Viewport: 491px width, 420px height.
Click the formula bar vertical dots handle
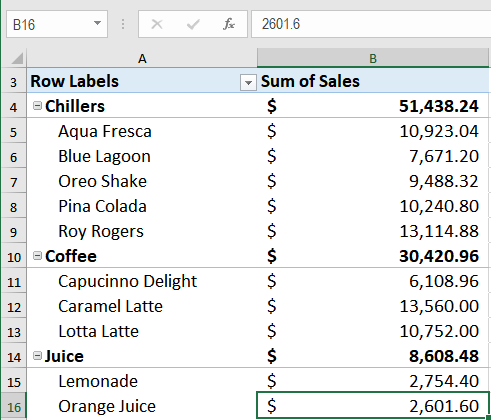123,24
